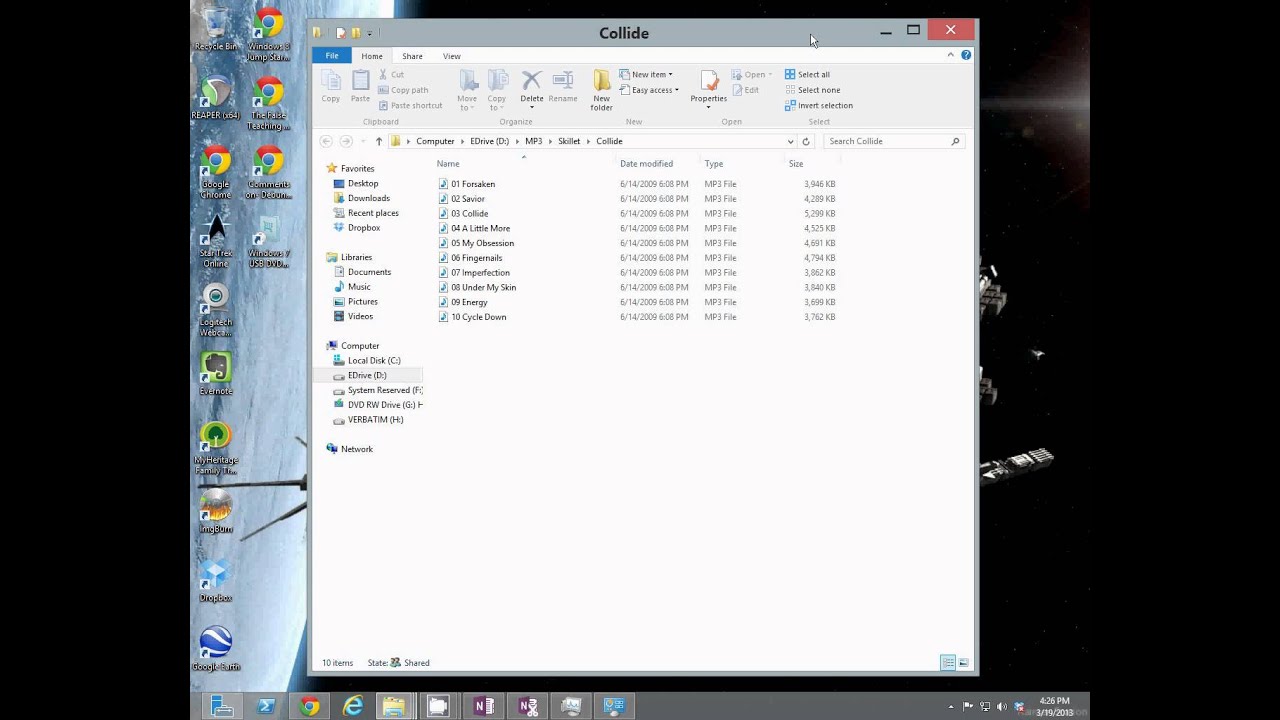
Task: Switch to Large icons view in the status bar
Action: coord(963,662)
